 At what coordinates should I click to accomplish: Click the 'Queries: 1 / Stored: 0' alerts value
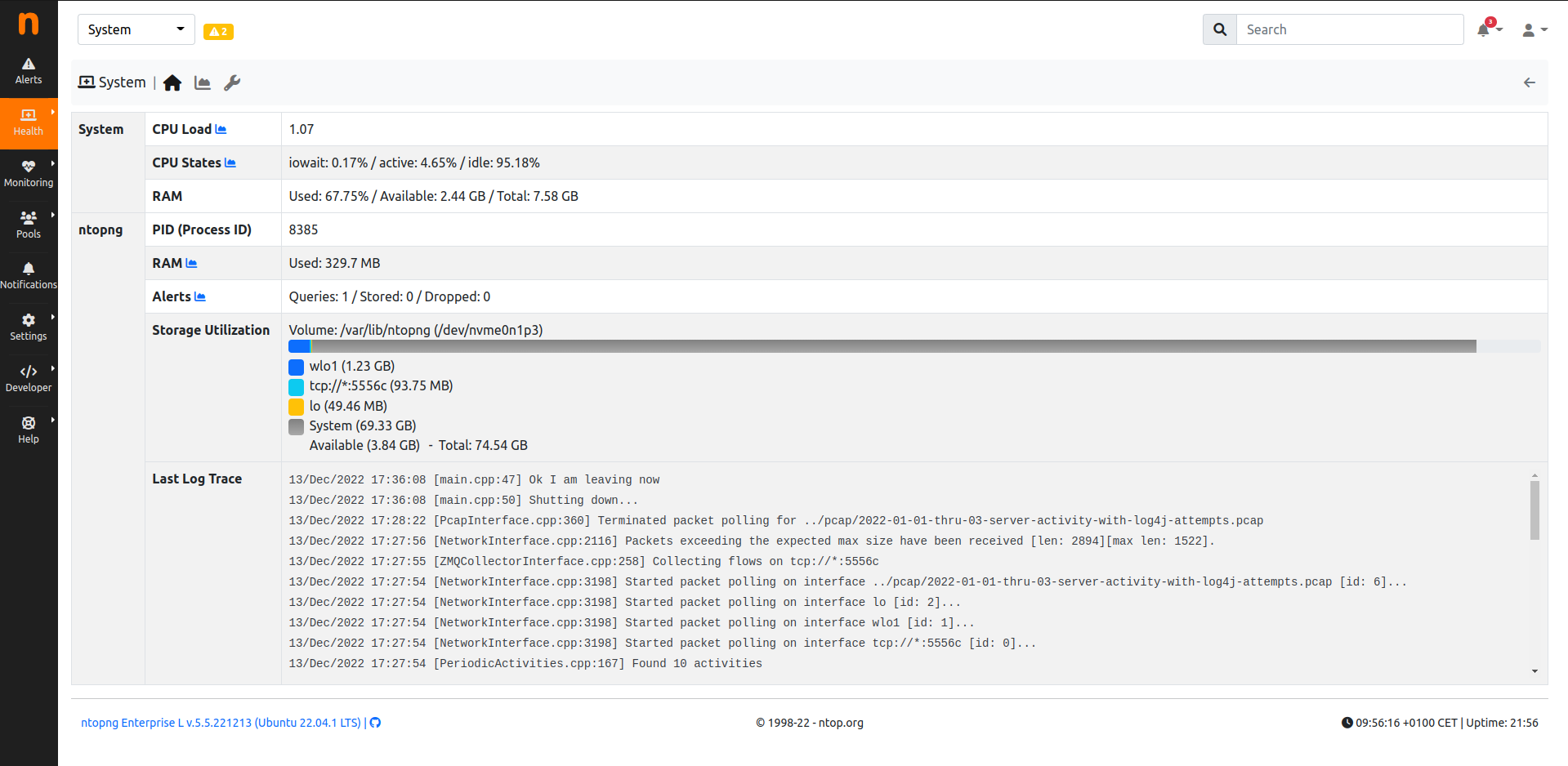(x=390, y=296)
